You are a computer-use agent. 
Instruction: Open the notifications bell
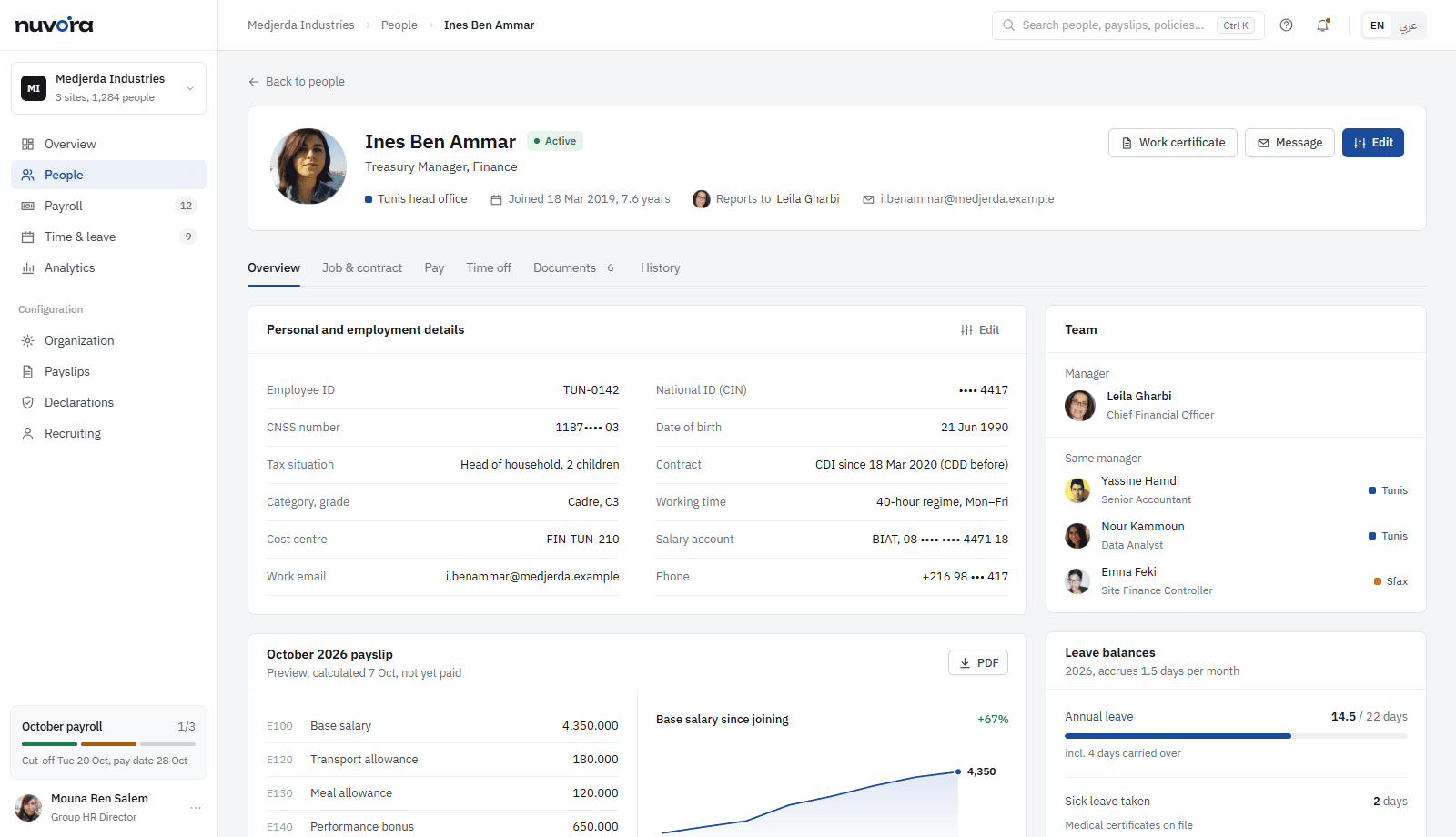1323,25
